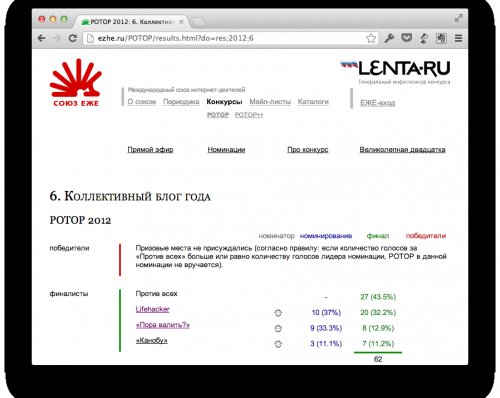Bookmark the page with the star icon
500x398 pixels.
click(x=371, y=38)
